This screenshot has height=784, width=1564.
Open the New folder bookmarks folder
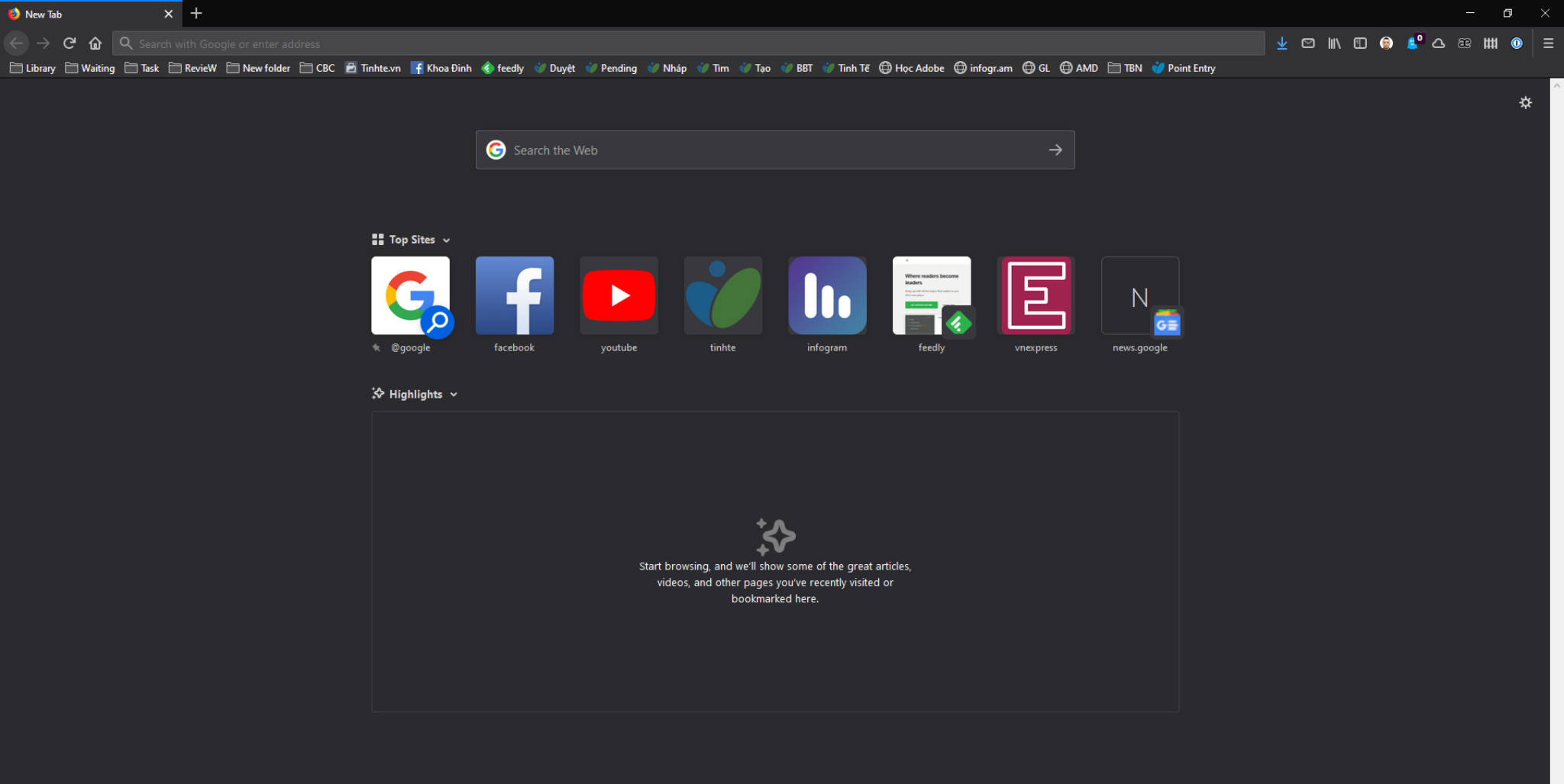pos(258,68)
